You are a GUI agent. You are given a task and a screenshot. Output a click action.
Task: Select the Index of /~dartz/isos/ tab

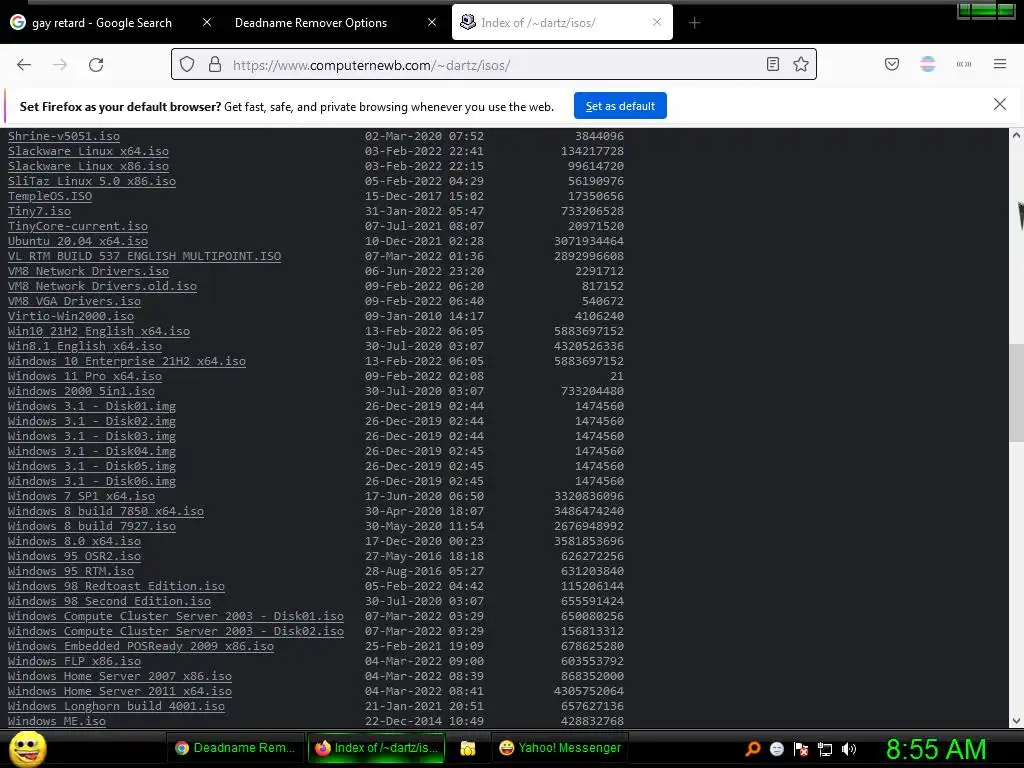[562, 22]
